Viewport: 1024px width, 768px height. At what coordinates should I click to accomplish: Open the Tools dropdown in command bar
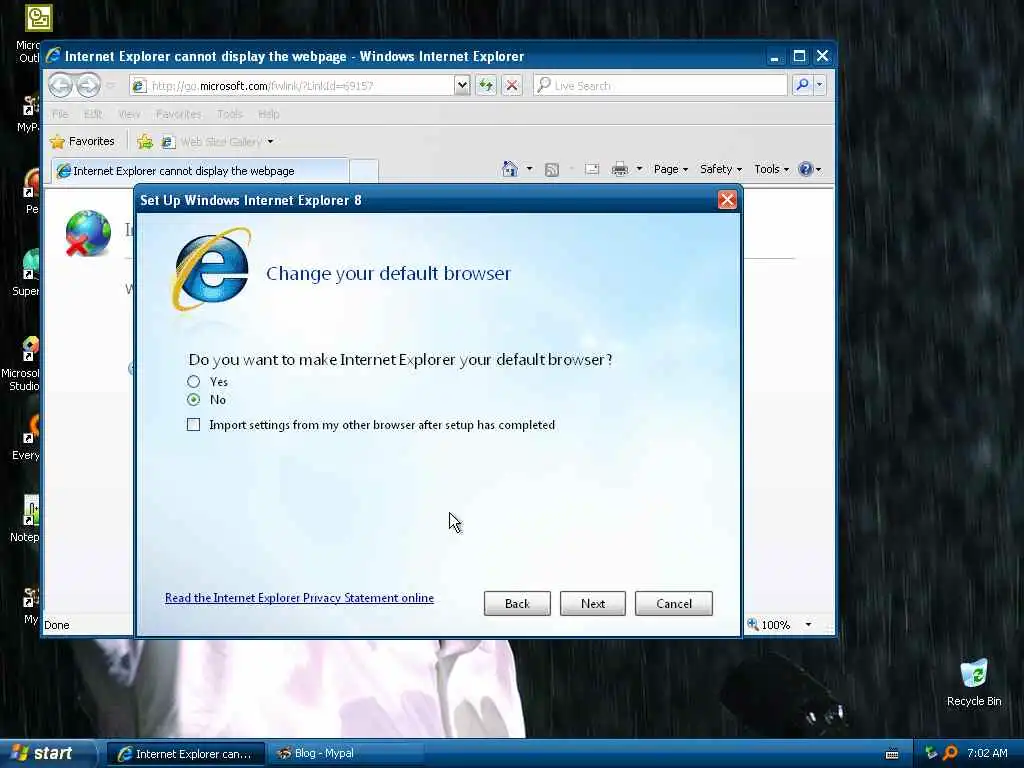pyautogui.click(x=771, y=169)
